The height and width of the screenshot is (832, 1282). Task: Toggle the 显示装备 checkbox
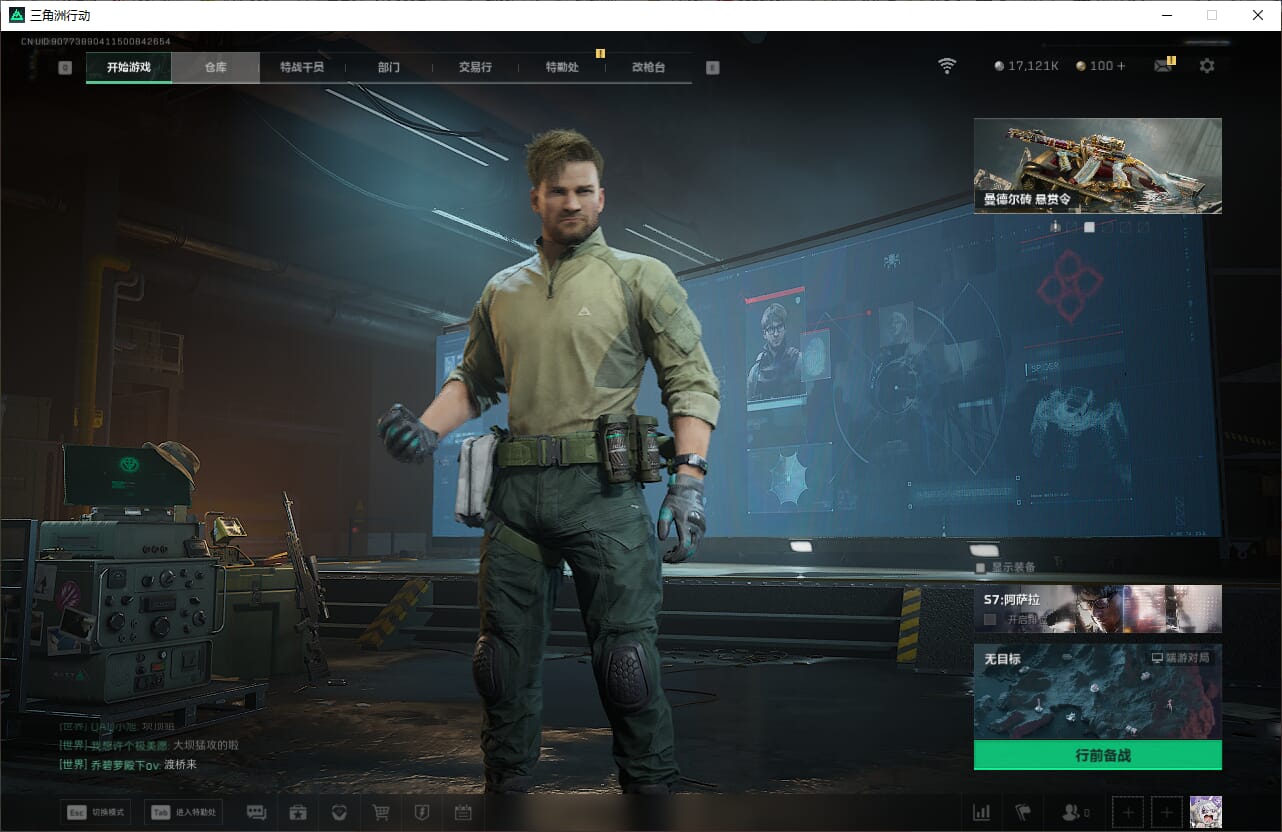pyautogui.click(x=981, y=568)
